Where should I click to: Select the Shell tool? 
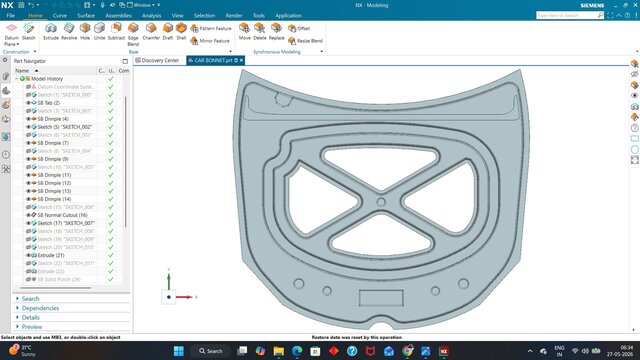point(181,31)
